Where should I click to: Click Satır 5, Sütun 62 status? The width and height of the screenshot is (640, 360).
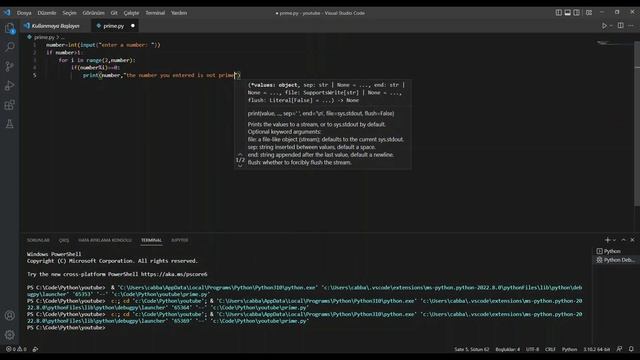tap(471, 349)
